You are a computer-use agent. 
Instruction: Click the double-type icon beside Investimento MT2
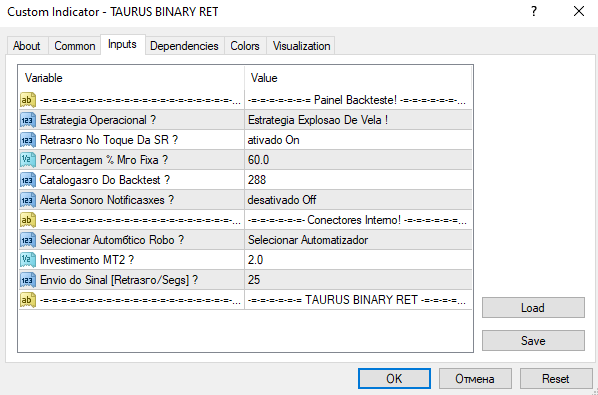coord(28,260)
